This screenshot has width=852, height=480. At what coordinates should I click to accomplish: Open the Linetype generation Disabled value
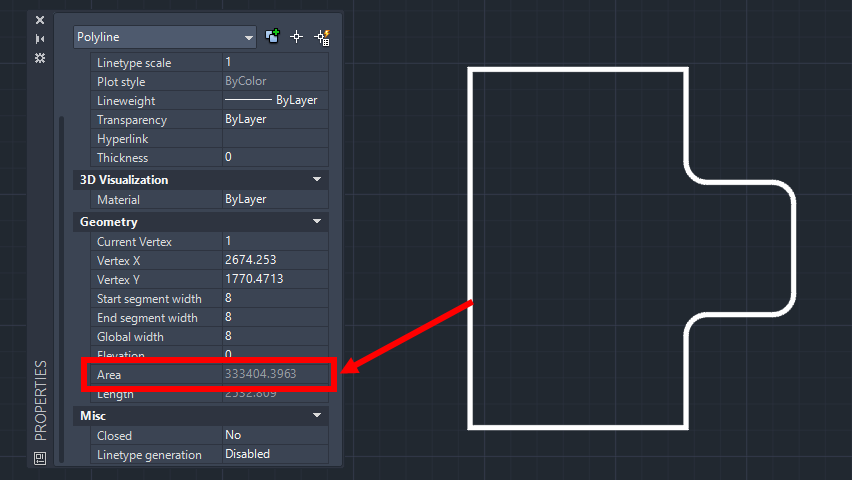[x=275, y=454]
